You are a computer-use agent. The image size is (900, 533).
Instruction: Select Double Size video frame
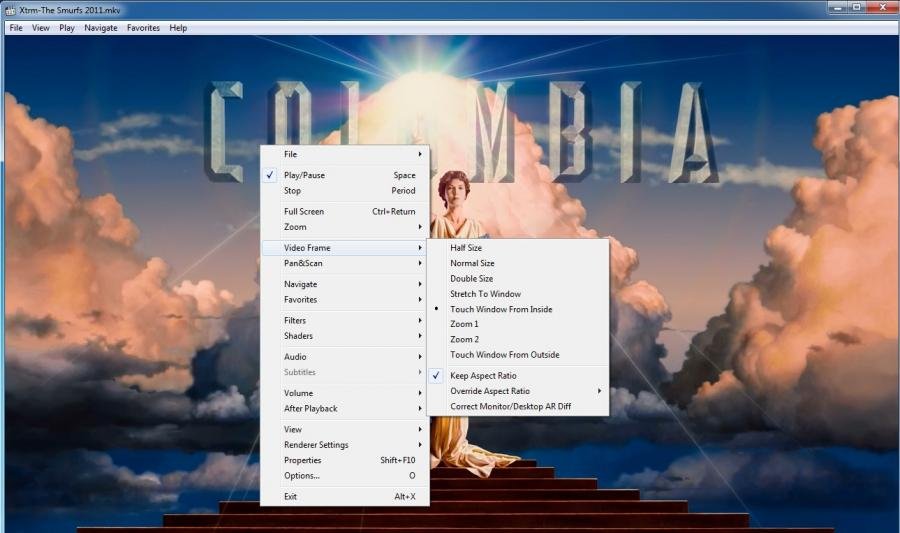click(x=518, y=278)
